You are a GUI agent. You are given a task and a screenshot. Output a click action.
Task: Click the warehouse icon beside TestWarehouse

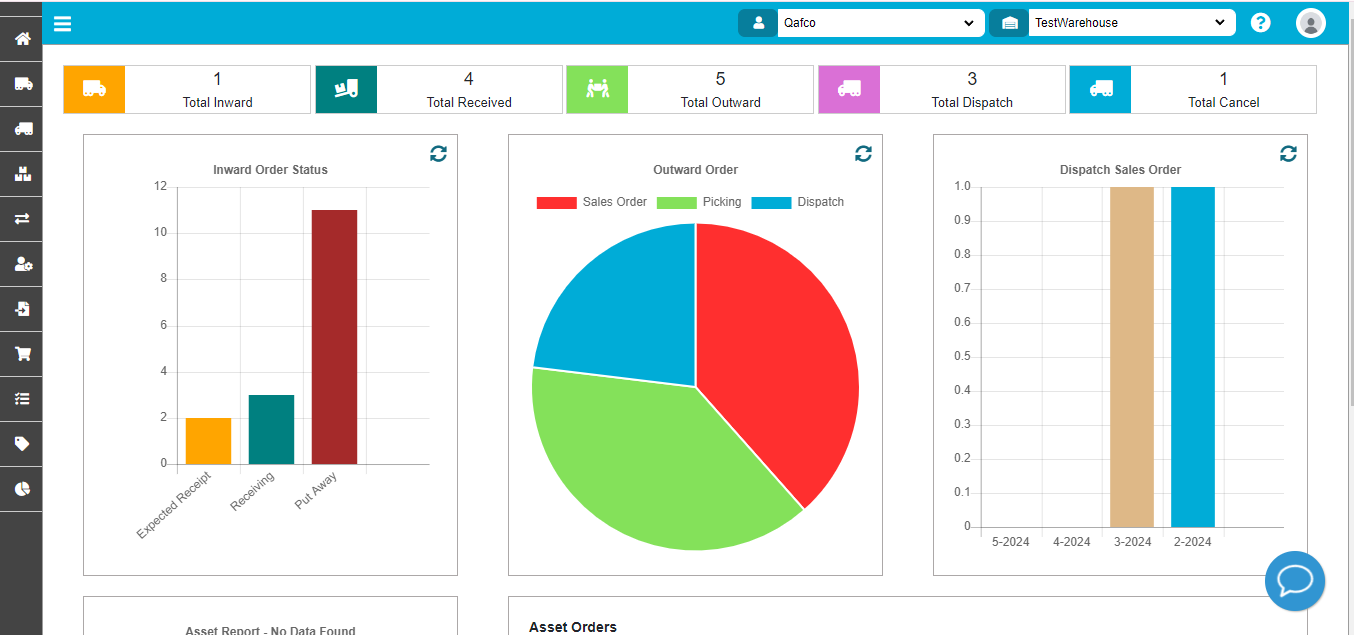1008,22
